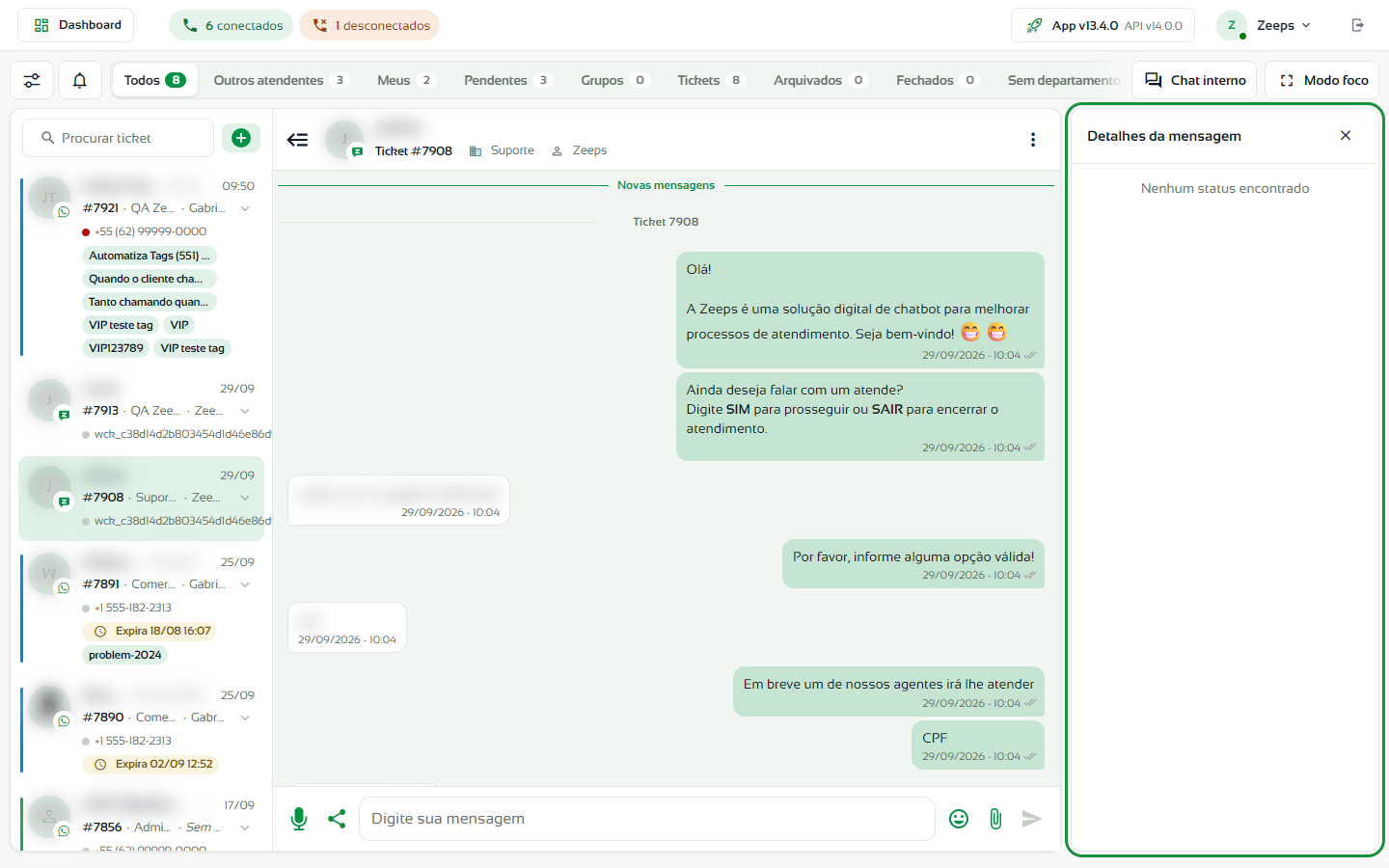Switch to the Arquivados tab
The height and width of the screenshot is (868, 1389).
[x=821, y=80]
